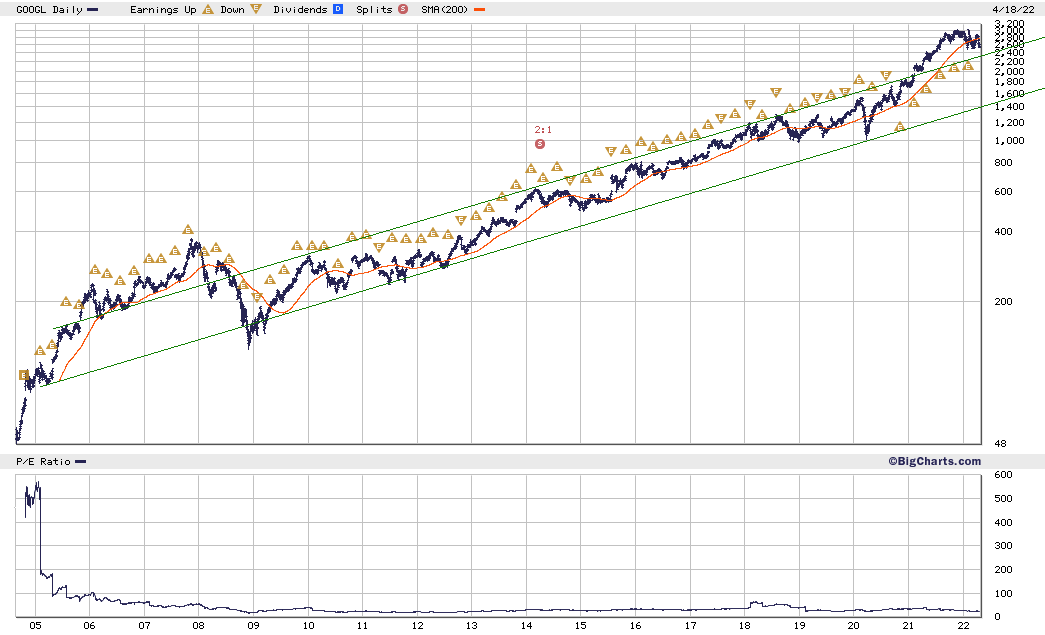Click the 500 P/E axis label

pyautogui.click(x=1004, y=498)
